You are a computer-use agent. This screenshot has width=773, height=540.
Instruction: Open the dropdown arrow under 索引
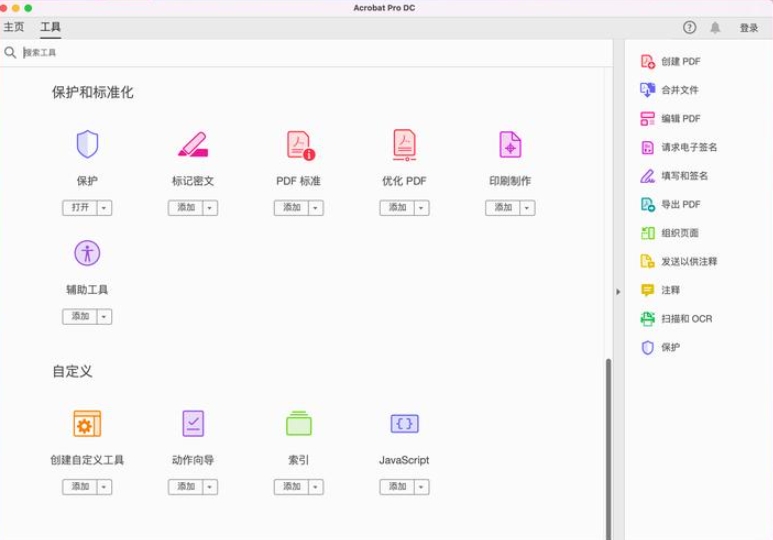(316, 487)
